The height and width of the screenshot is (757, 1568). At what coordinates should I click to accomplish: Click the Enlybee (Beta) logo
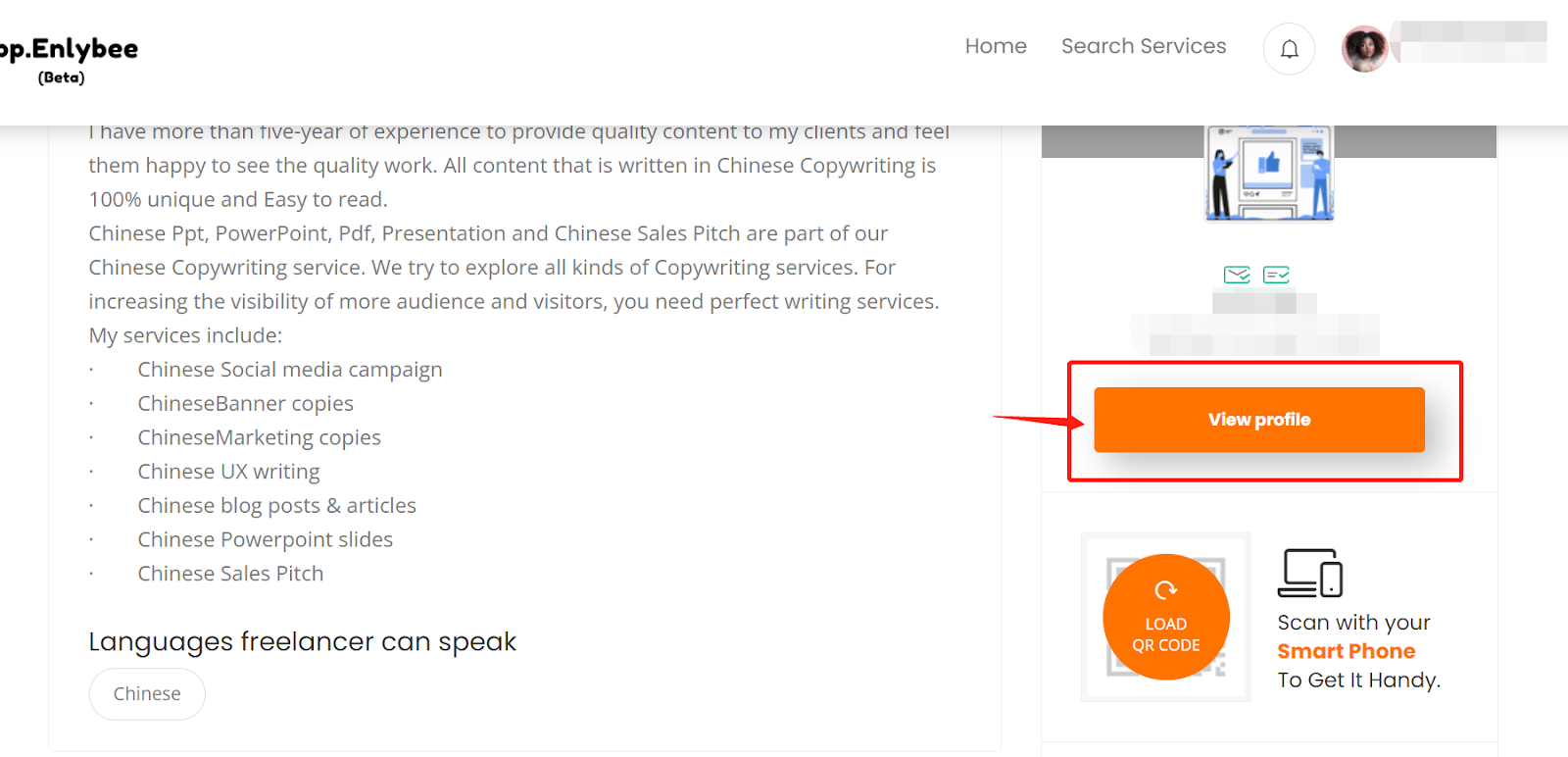tap(69, 59)
